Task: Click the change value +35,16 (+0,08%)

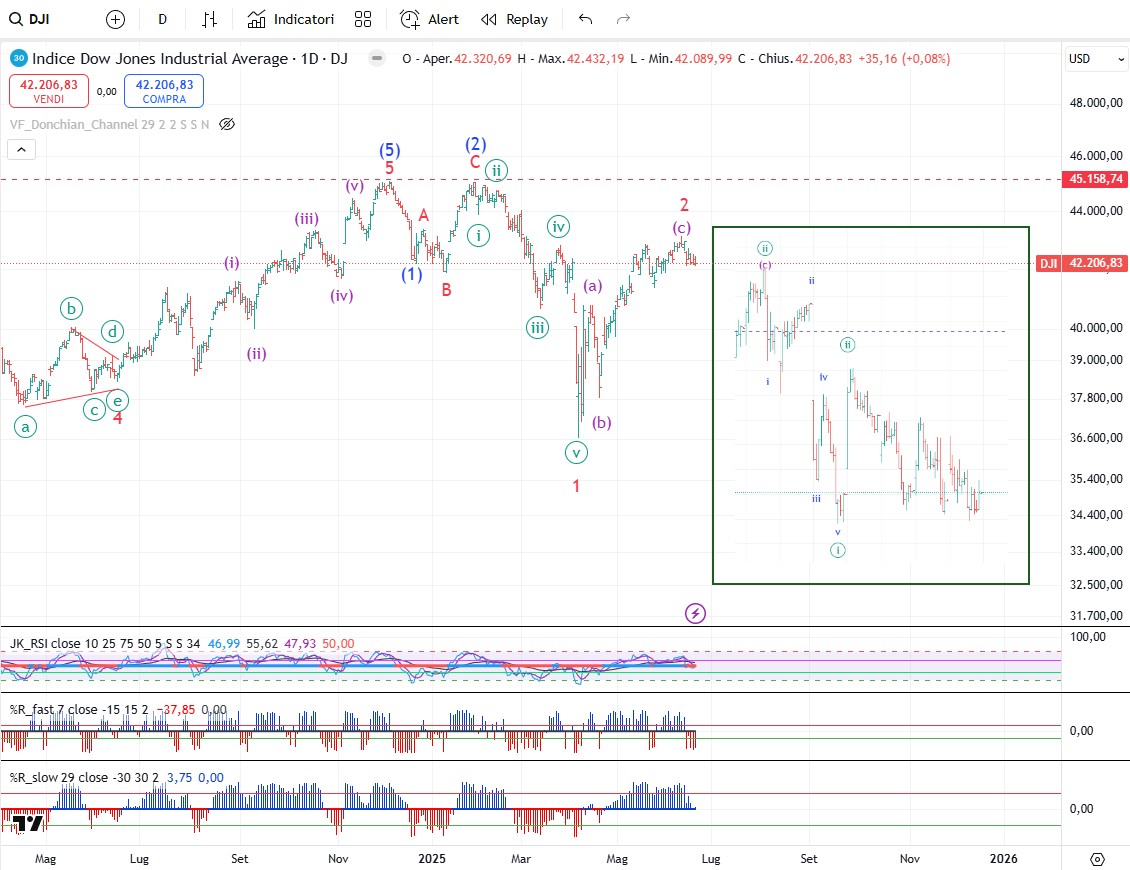Action: point(904,58)
